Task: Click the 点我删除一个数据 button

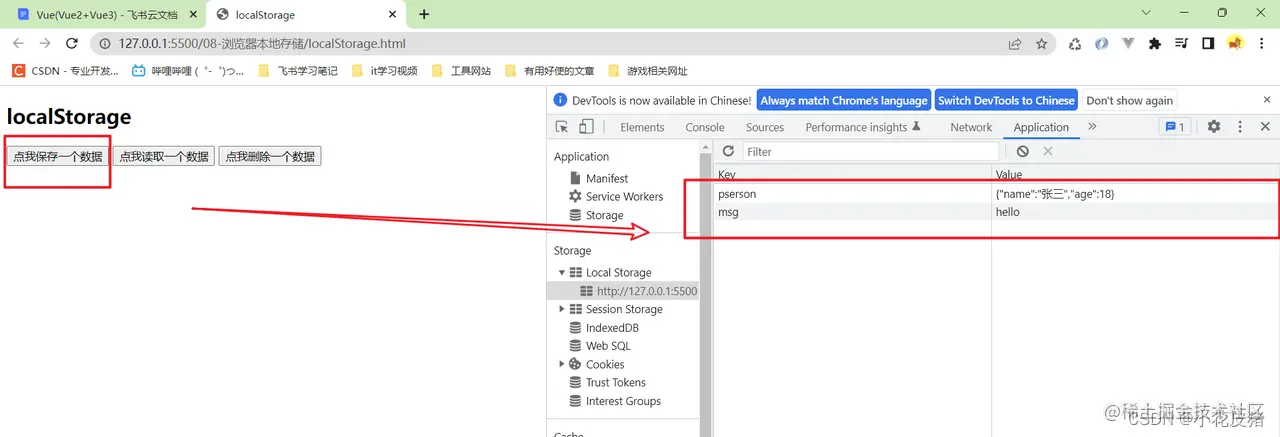Action: click(x=270, y=156)
